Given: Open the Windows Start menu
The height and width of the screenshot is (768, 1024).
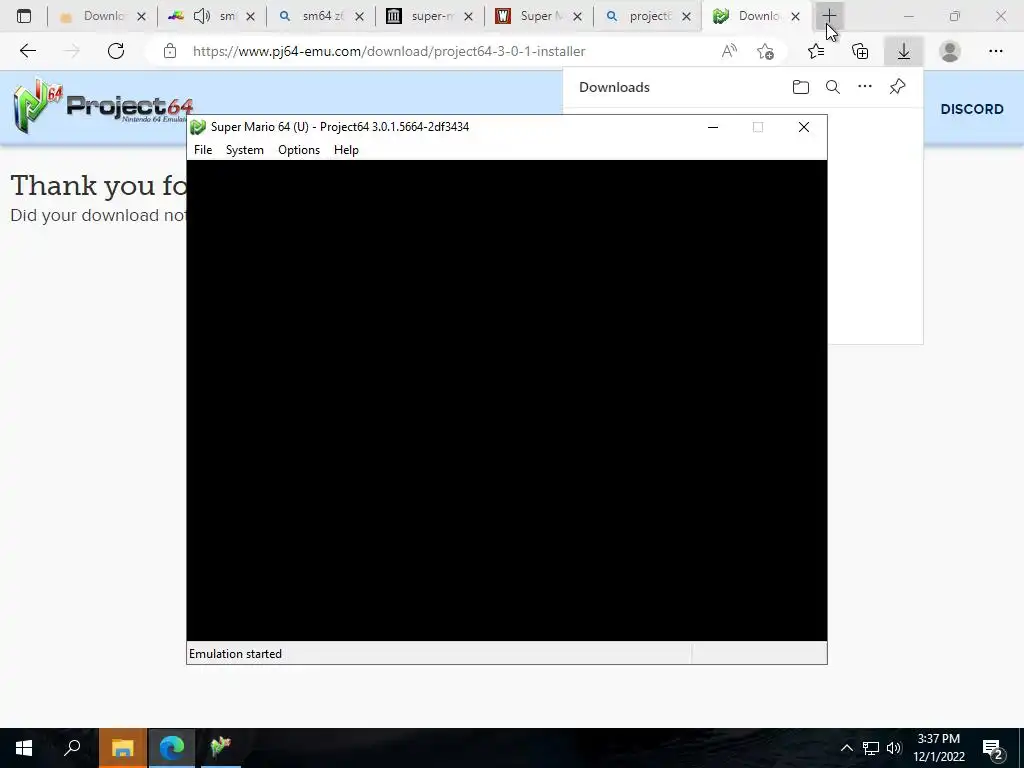Looking at the screenshot, I should (x=24, y=748).
